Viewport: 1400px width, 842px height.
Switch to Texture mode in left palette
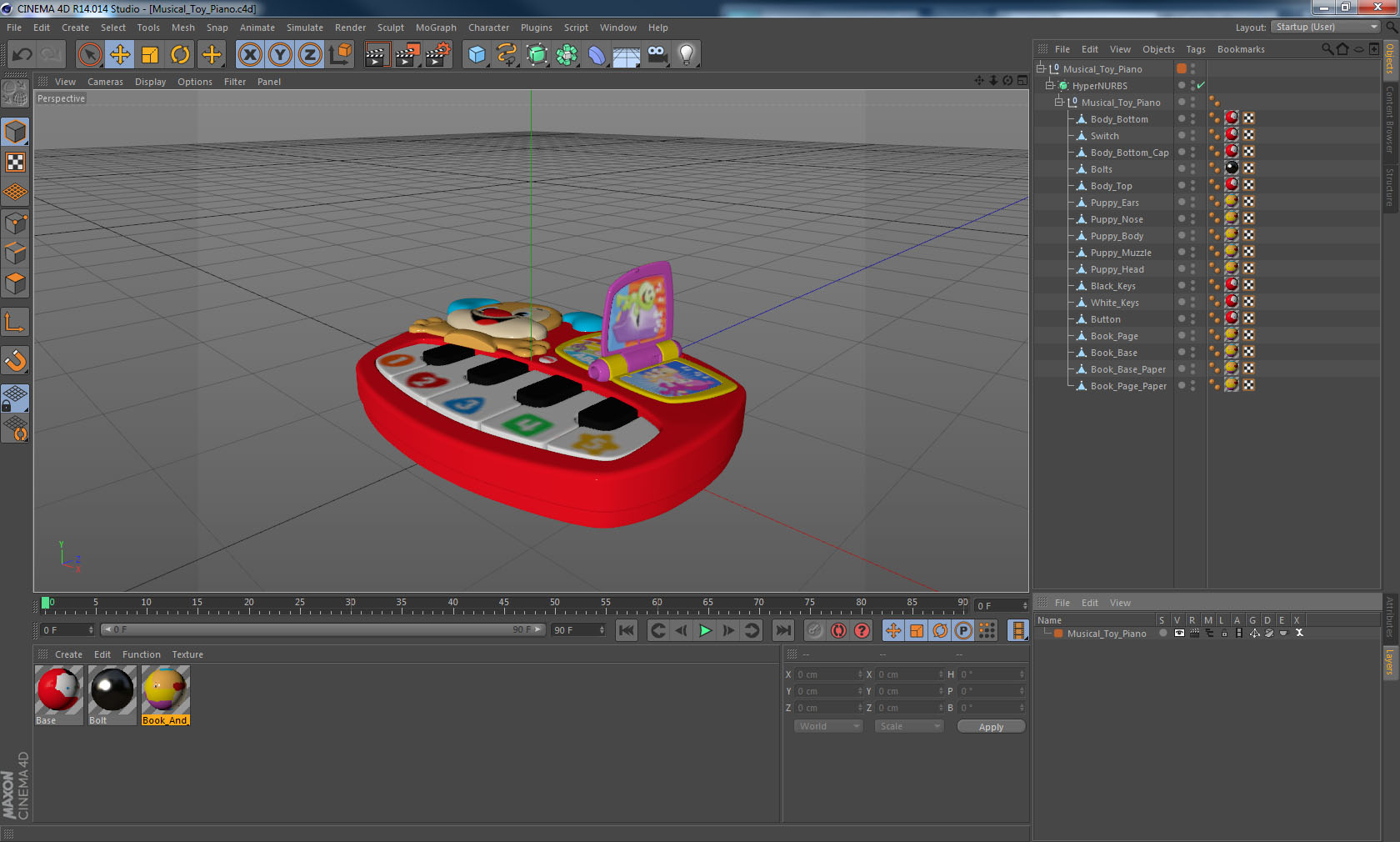click(16, 163)
